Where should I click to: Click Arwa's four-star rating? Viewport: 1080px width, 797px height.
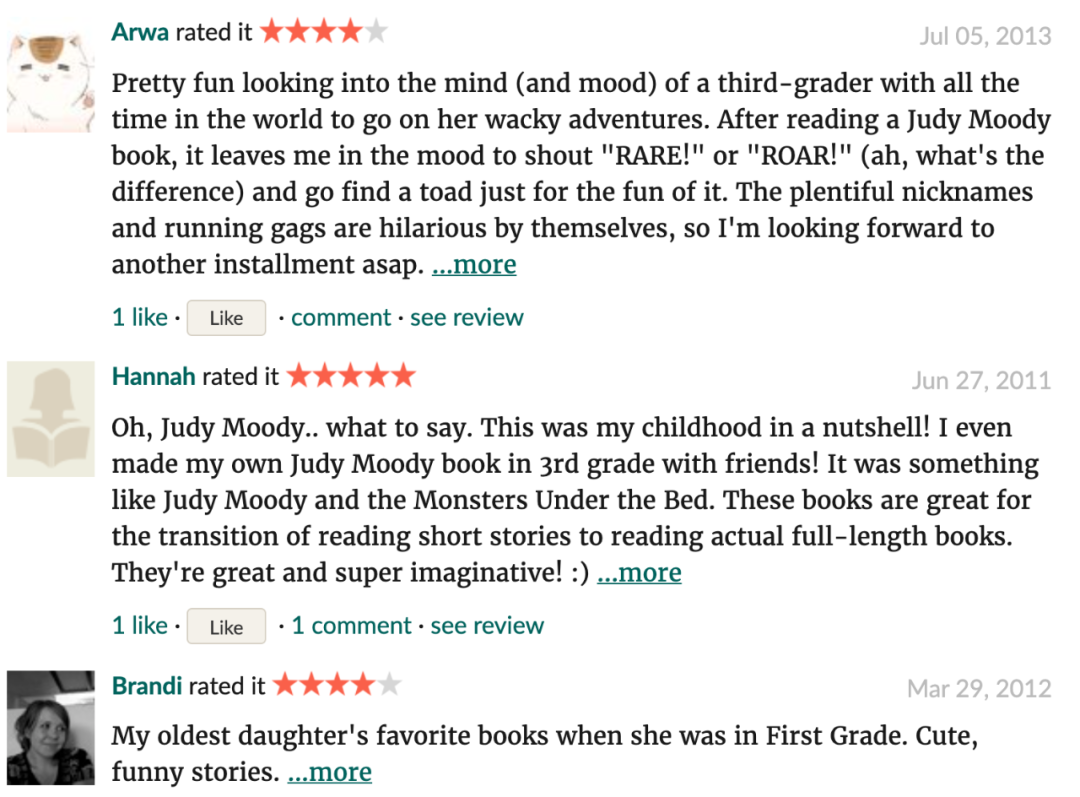click(324, 32)
